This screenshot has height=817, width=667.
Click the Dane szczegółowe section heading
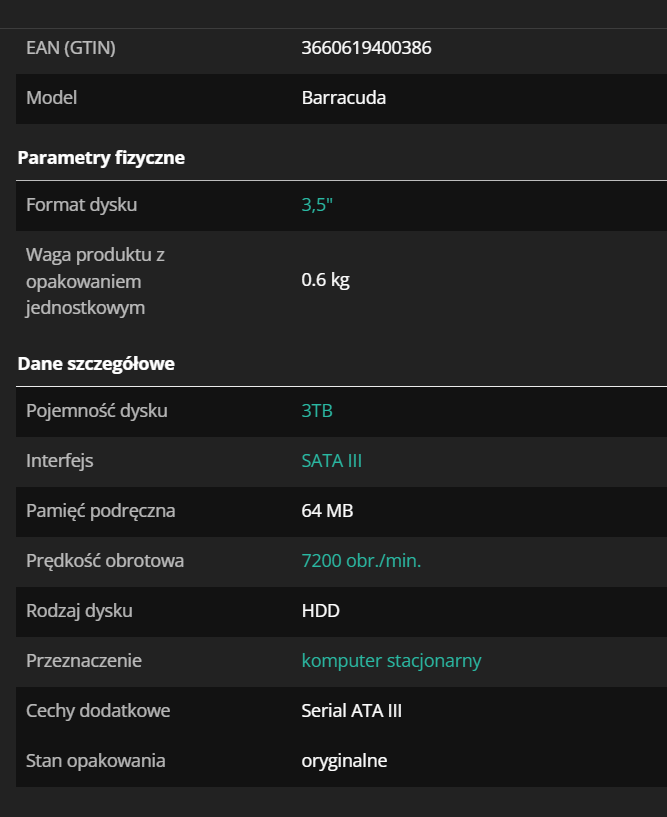[96, 364]
